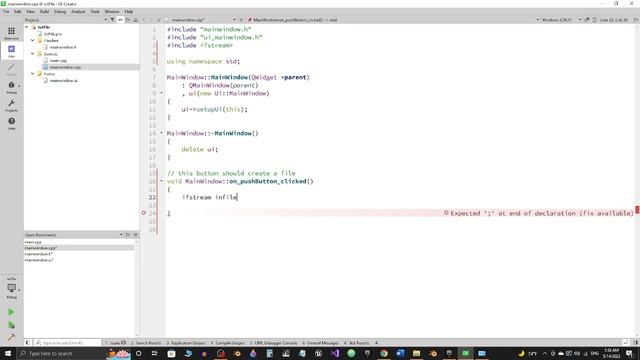Run the project with green play button
Viewport: 640px width, 360px height.
[11, 312]
